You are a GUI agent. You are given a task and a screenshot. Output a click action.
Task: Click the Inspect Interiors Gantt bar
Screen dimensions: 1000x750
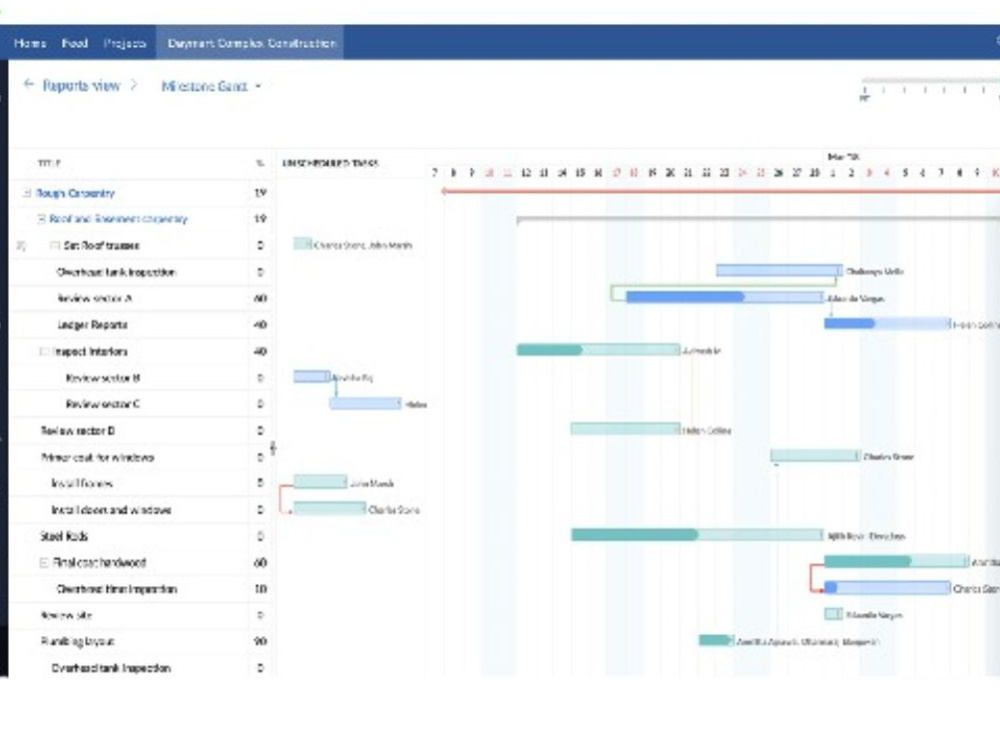click(598, 349)
